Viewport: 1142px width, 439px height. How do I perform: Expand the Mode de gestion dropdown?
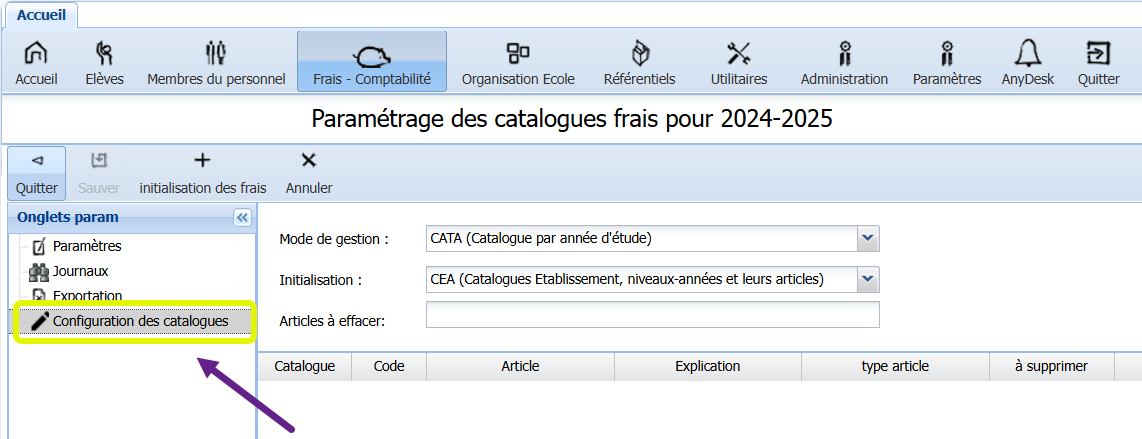point(868,239)
